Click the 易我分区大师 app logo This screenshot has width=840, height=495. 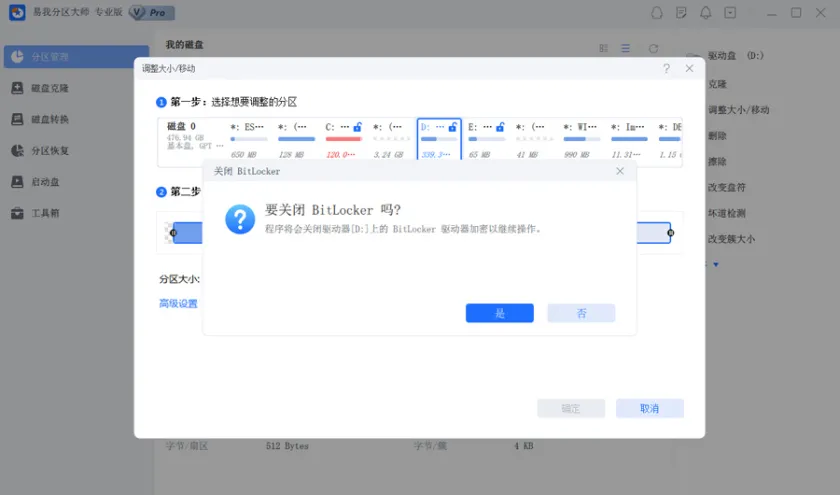[x=17, y=12]
